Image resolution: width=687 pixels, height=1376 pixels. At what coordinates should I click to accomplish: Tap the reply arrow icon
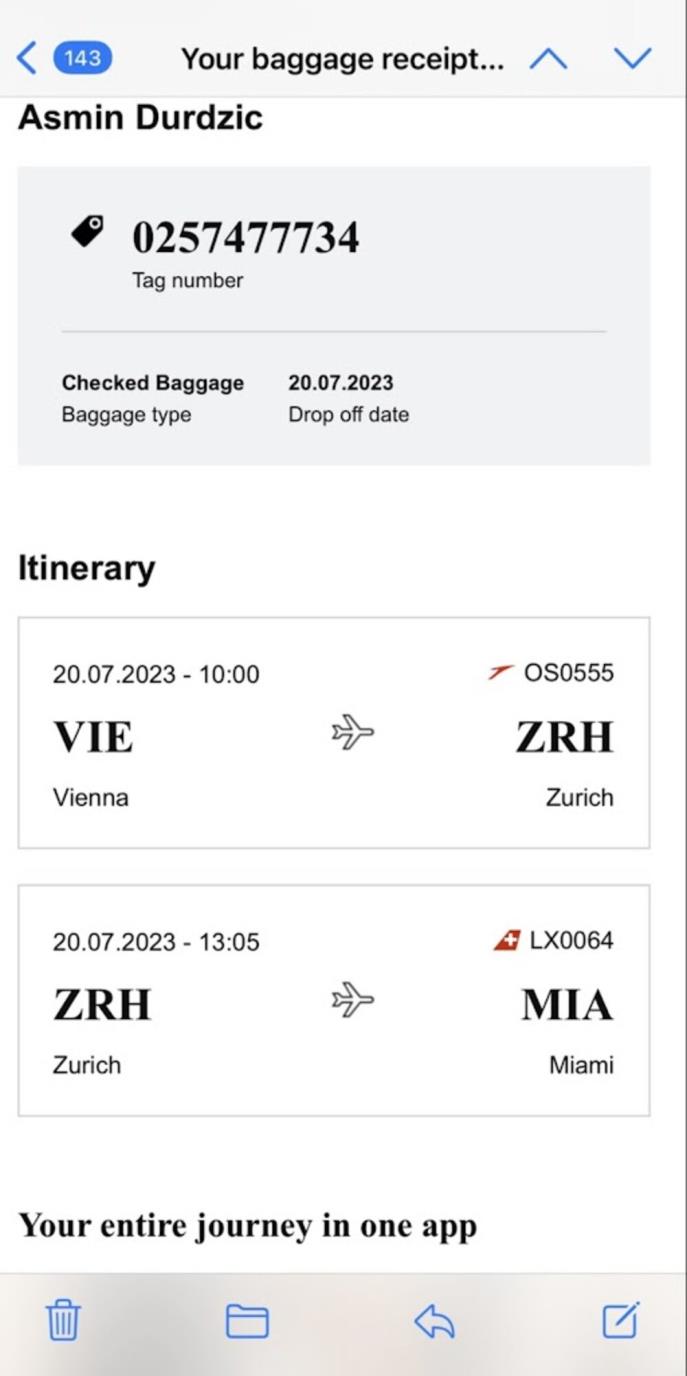point(435,1321)
